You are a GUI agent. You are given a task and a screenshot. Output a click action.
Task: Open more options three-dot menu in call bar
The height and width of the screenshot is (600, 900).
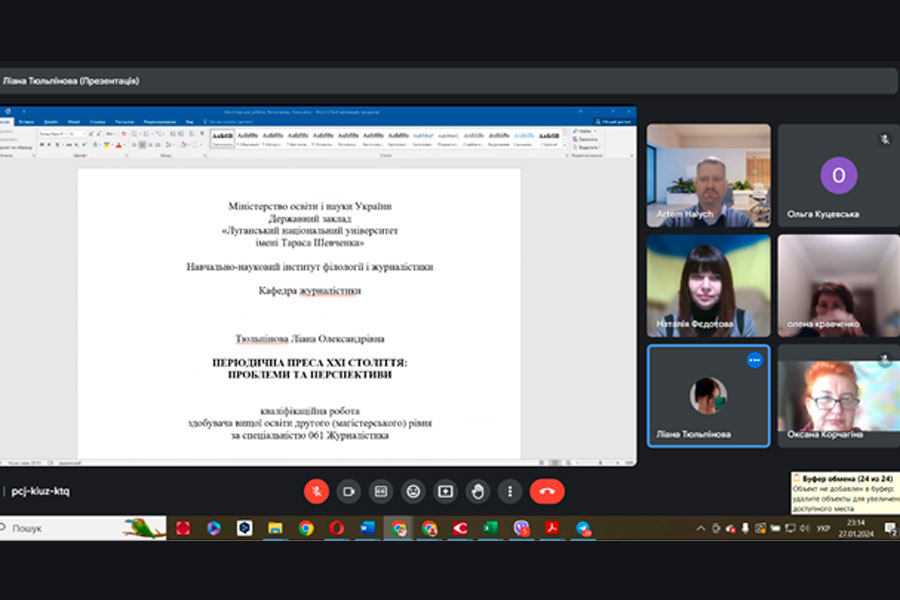click(510, 491)
